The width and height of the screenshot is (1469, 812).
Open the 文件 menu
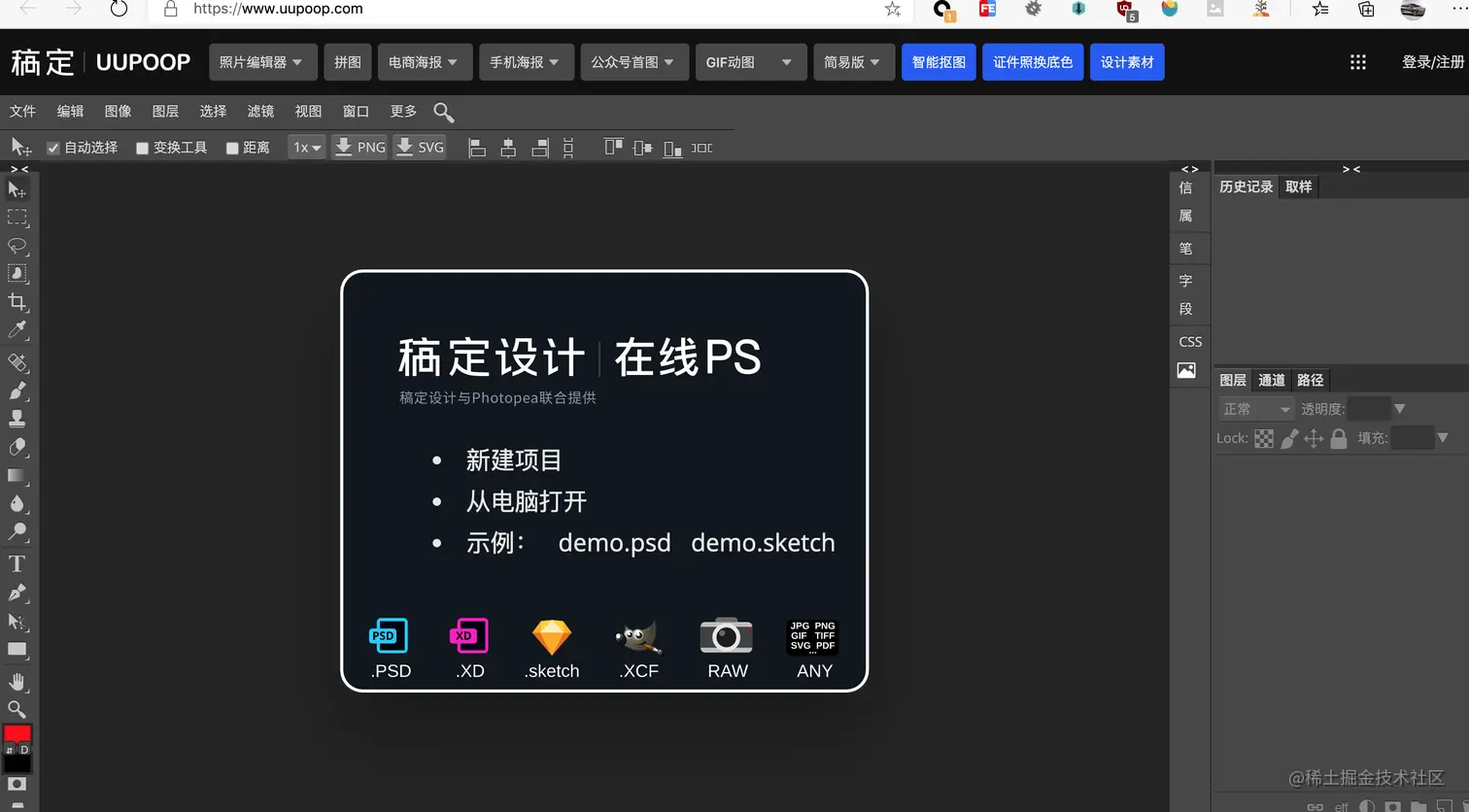coord(22,112)
